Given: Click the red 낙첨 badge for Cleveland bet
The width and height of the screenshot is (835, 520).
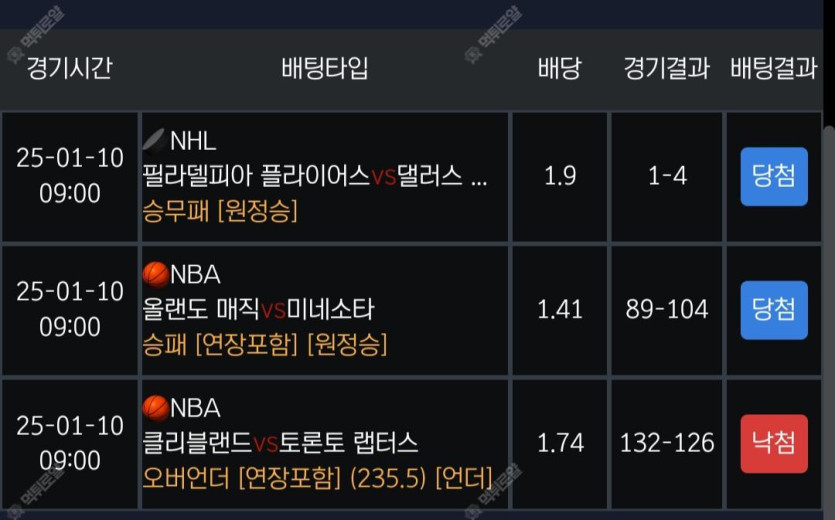Looking at the screenshot, I should [x=774, y=443].
